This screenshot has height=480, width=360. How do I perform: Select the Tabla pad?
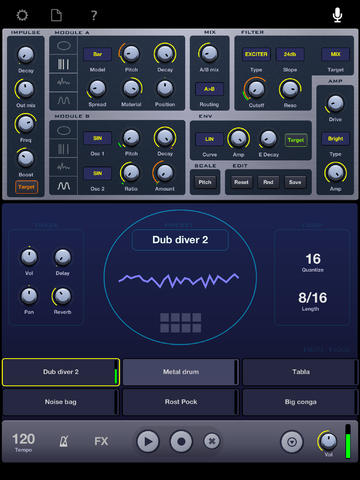pos(301,372)
